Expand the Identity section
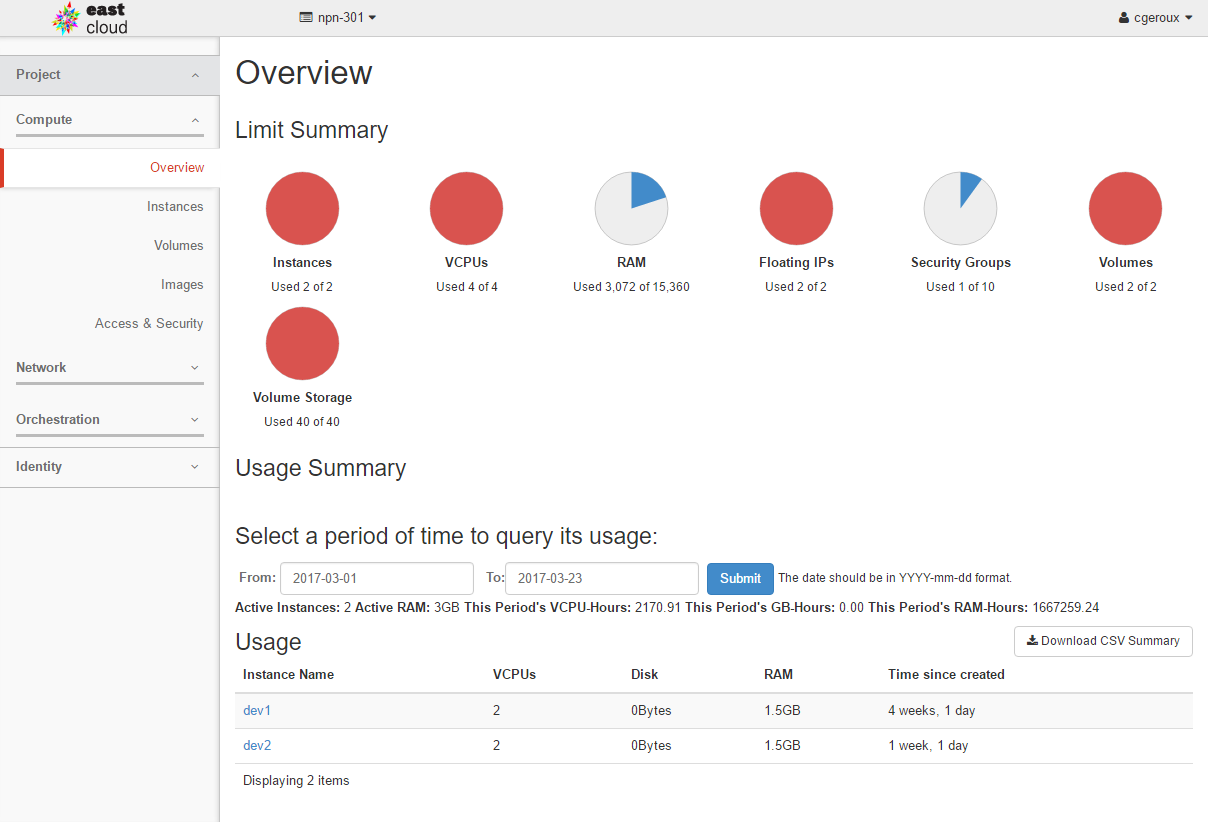This screenshot has height=822, width=1208. (x=110, y=467)
